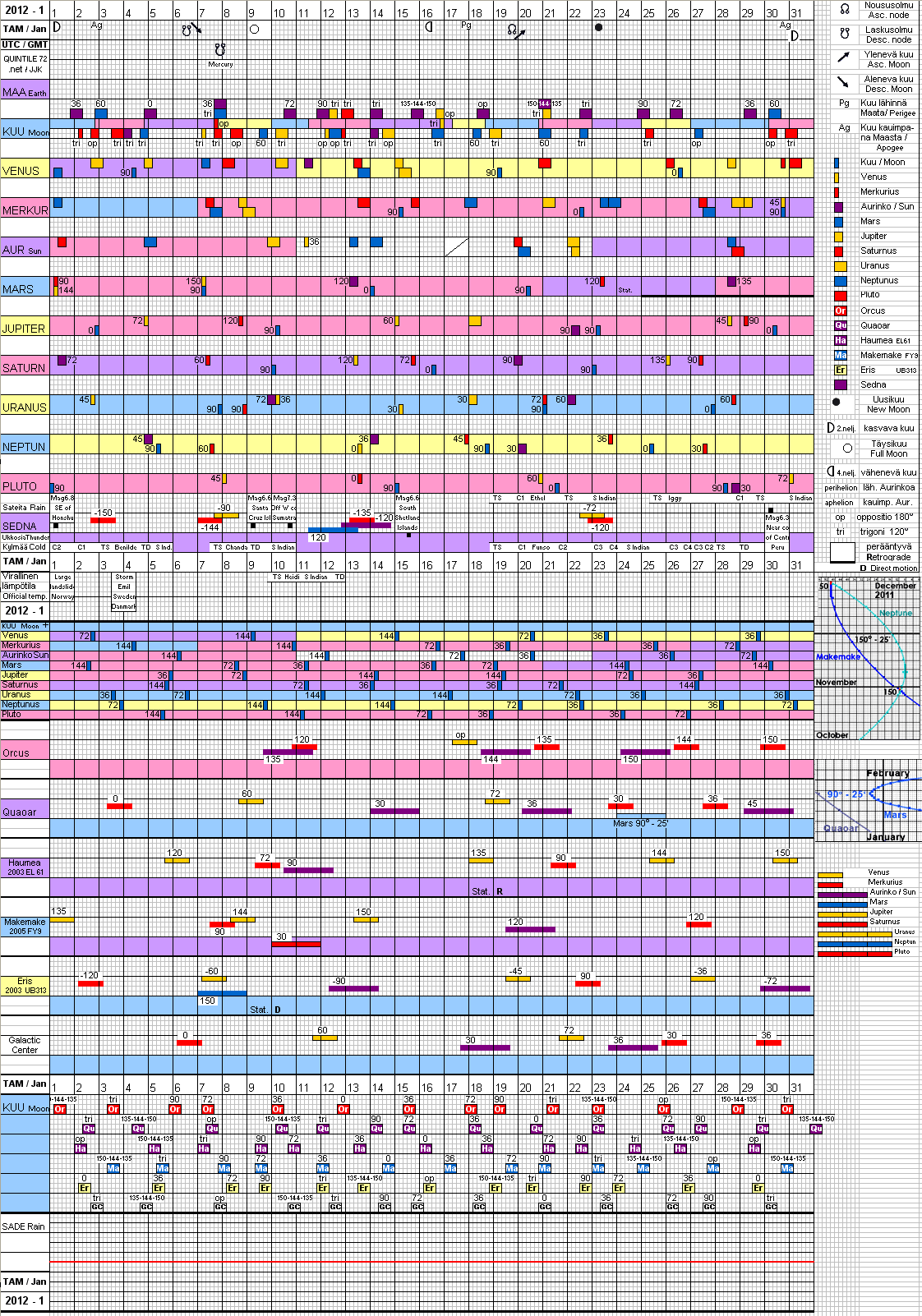Image resolution: width=922 pixels, height=1316 pixels.
Task: Click the Galactic Center row label
Action: pos(25,1045)
